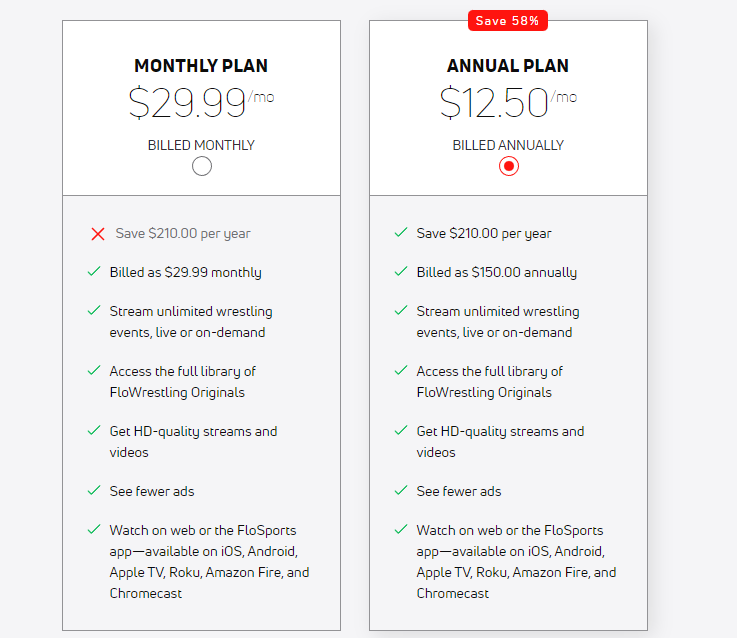This screenshot has height=638, width=737.
Task: Click the green checkmark beside annual Save $210.00
Action: point(401,232)
